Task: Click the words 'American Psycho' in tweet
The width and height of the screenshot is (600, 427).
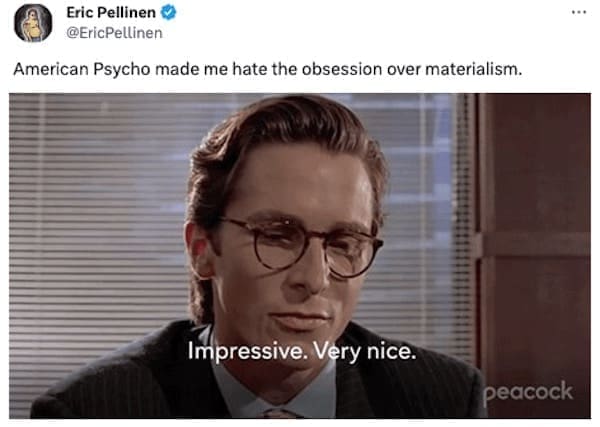Action: pos(82,70)
